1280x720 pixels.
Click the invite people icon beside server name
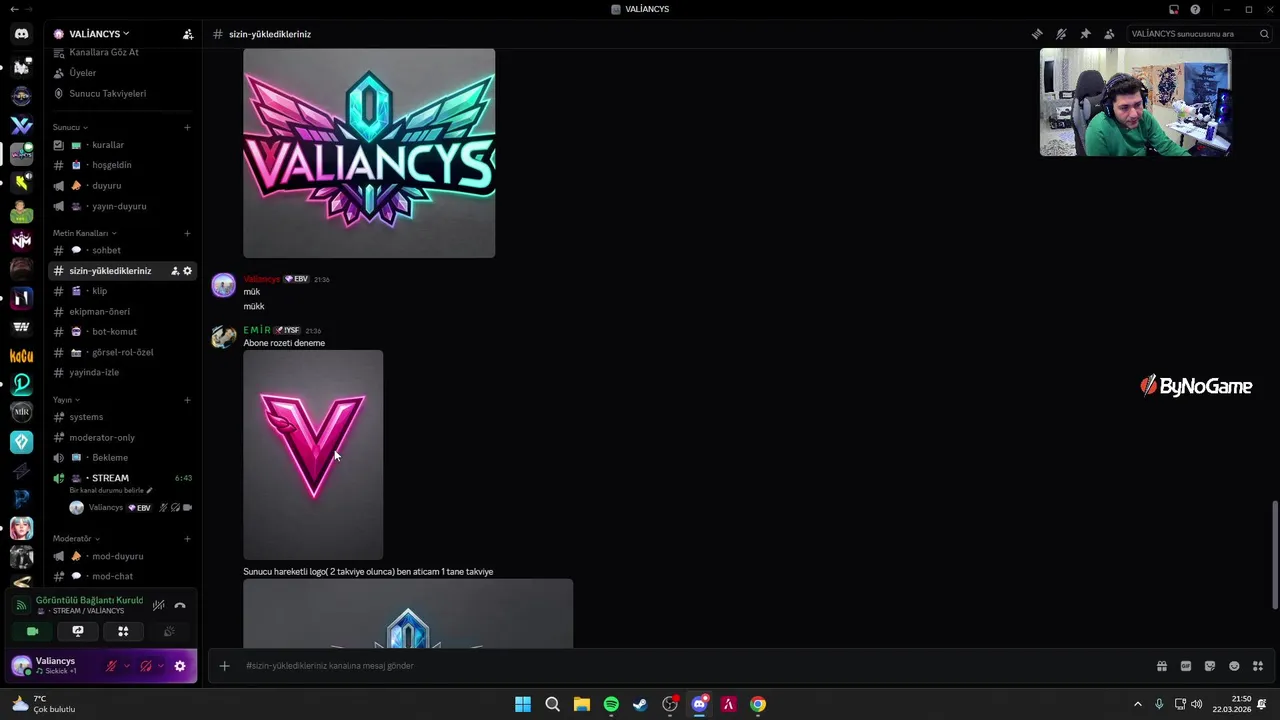pos(188,34)
